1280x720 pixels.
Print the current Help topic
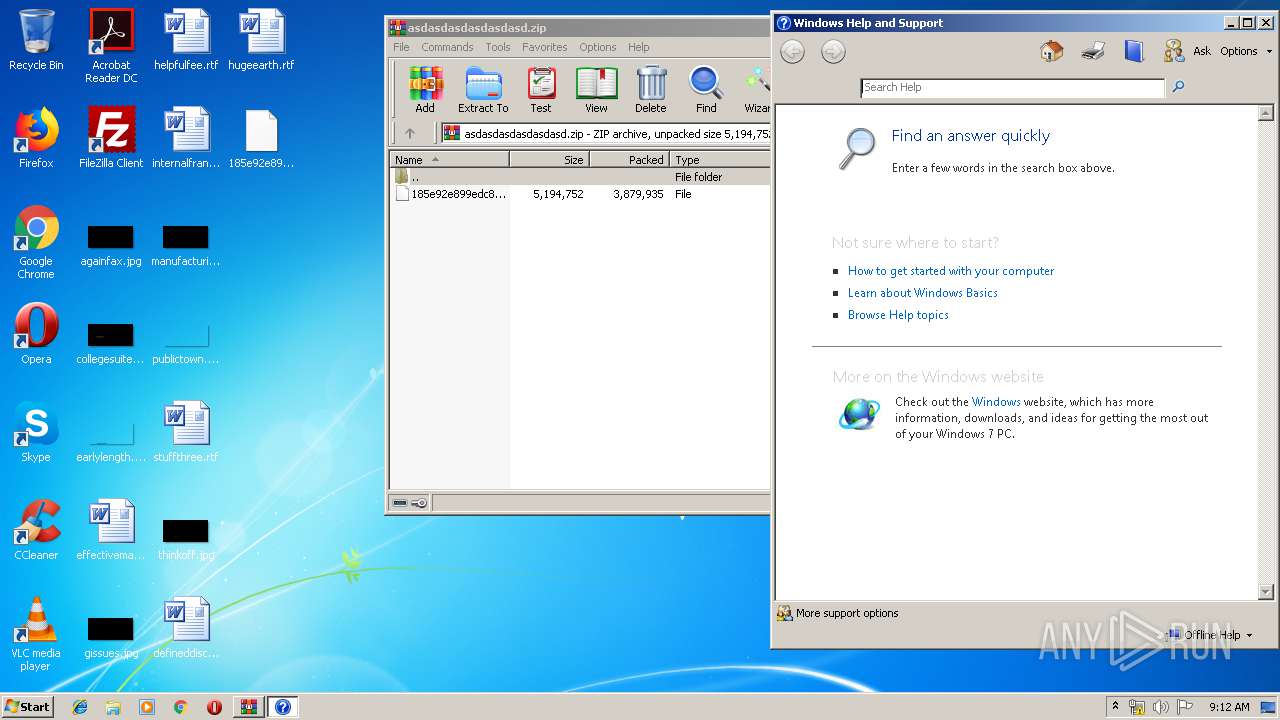click(1093, 51)
